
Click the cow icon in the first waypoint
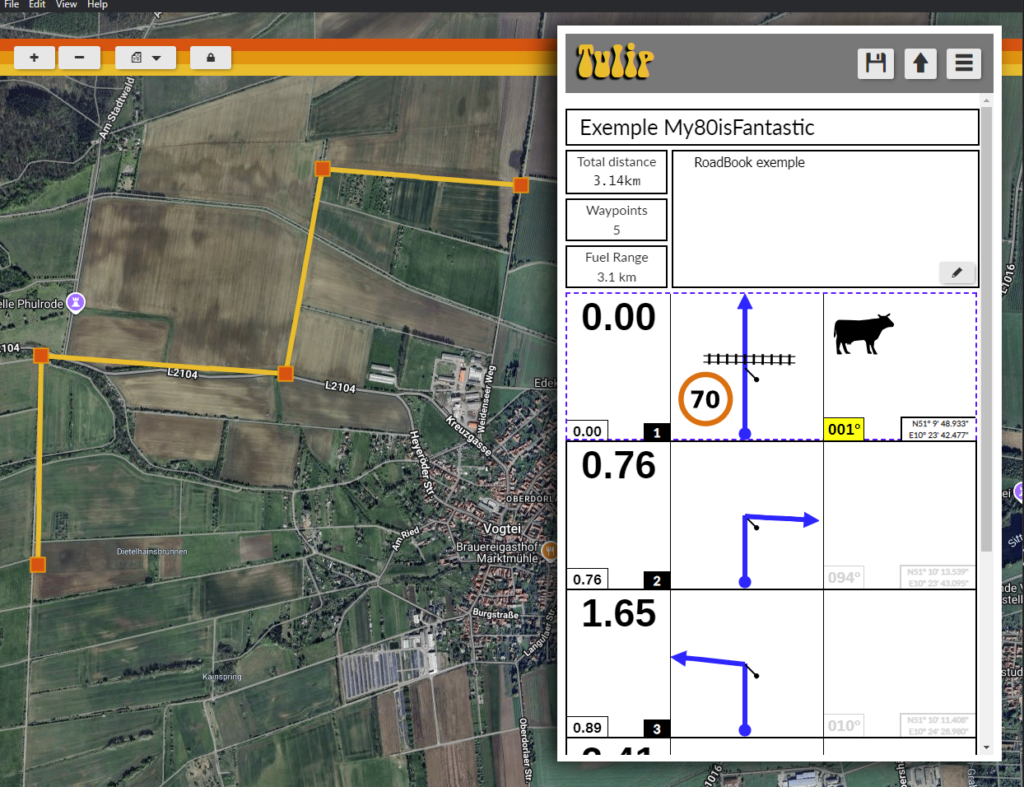[863, 334]
